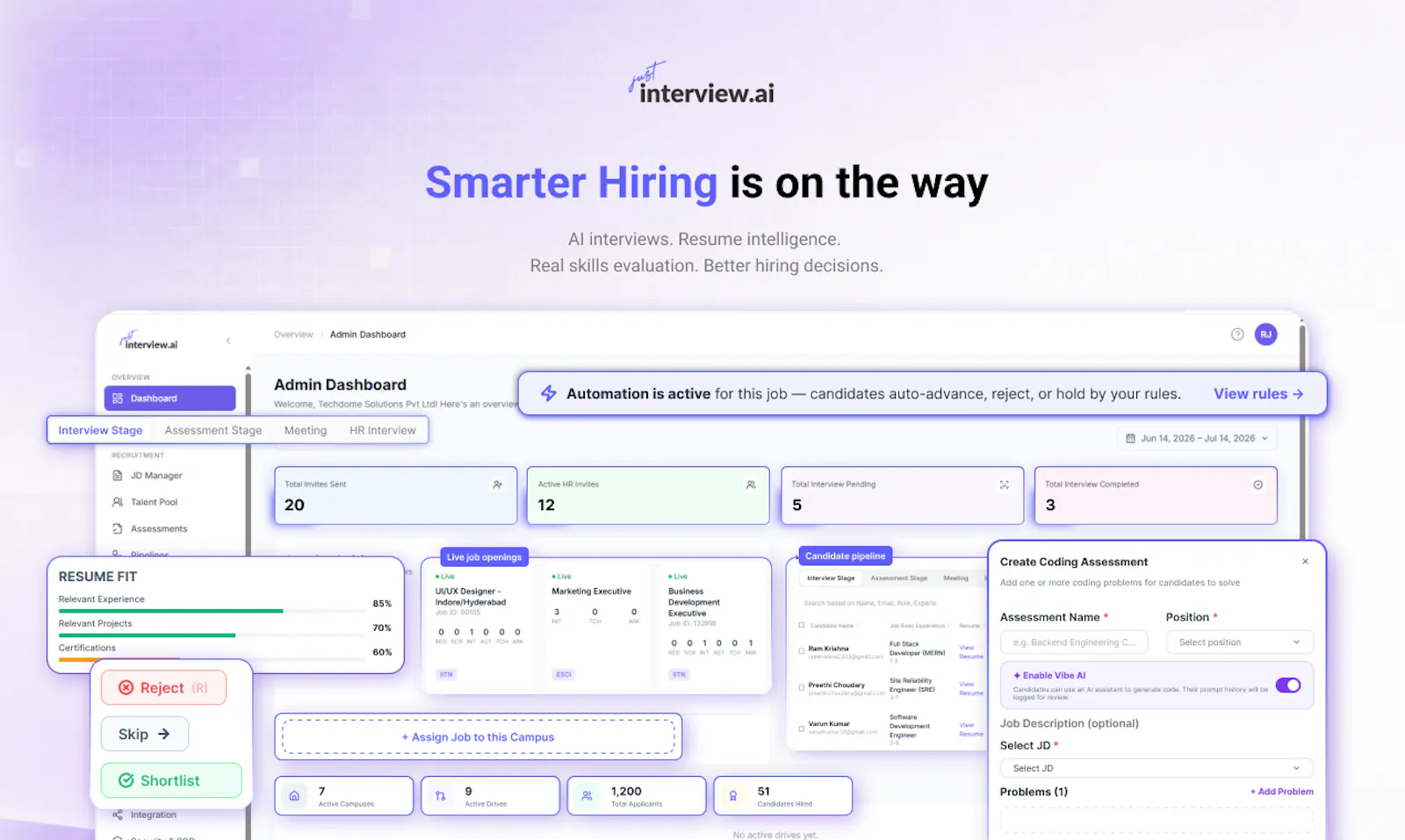Image resolution: width=1405 pixels, height=840 pixels.
Task: Open the RJ profile avatar
Action: tap(1265, 334)
